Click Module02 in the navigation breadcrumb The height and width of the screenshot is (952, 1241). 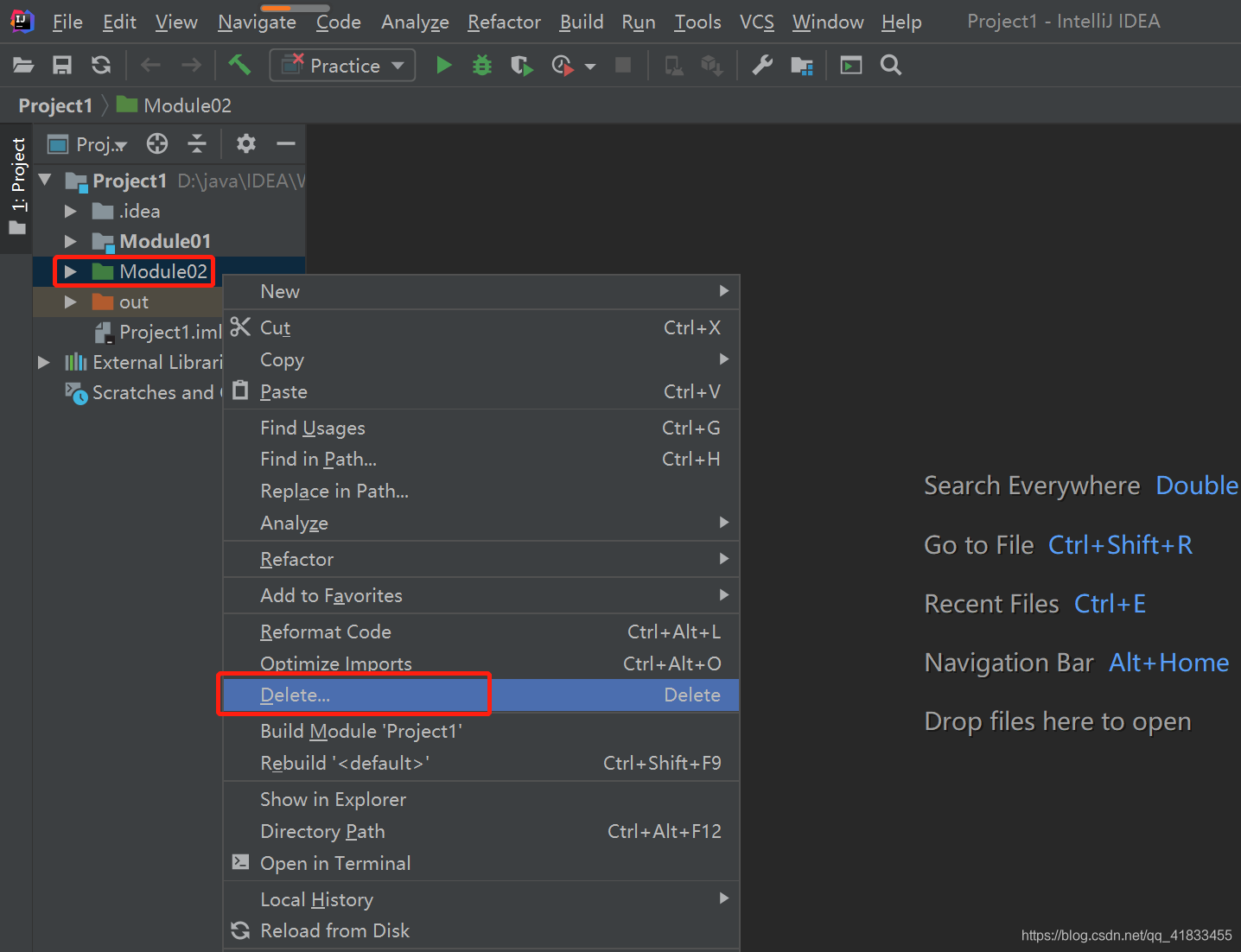(x=175, y=105)
